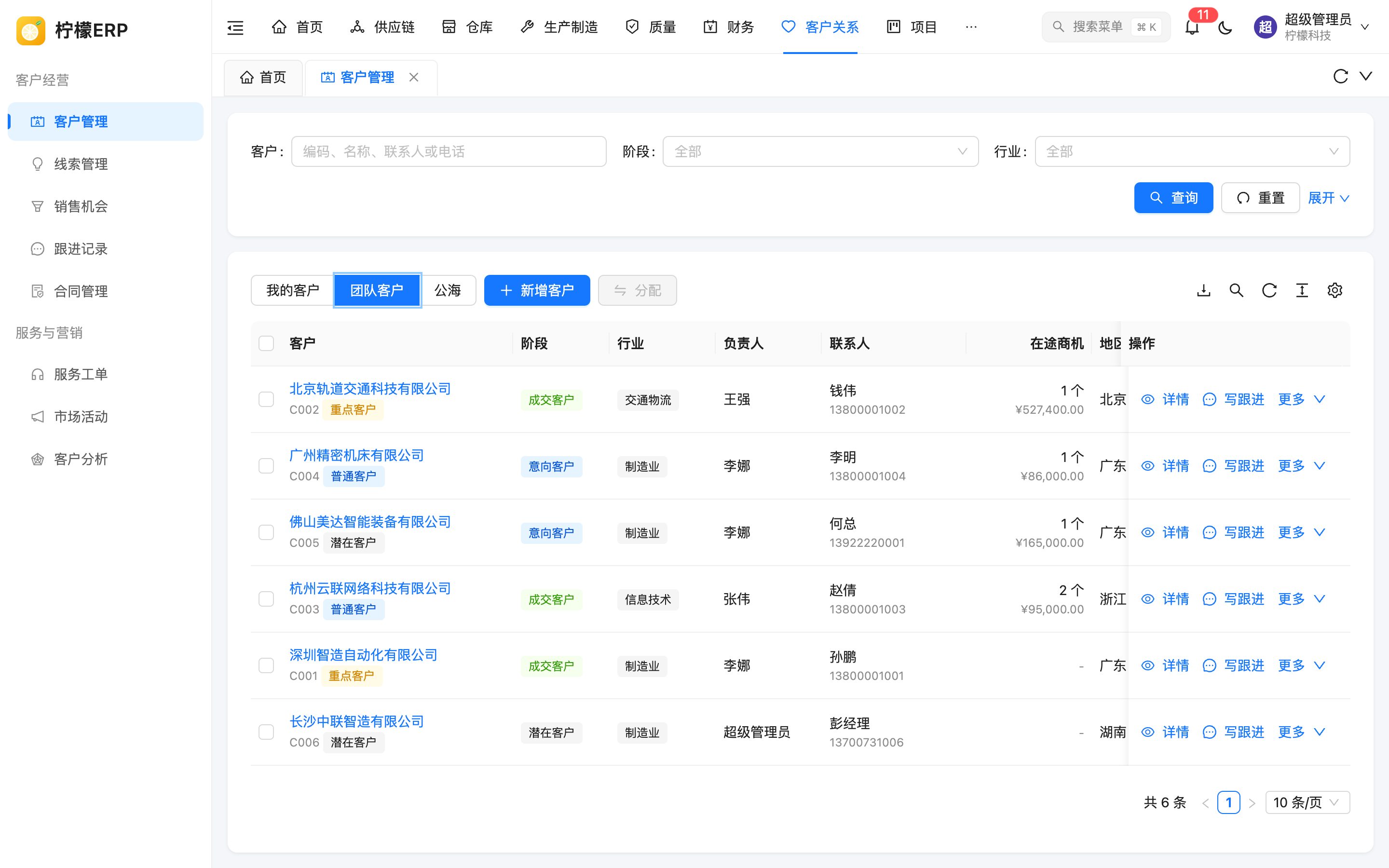The height and width of the screenshot is (868, 1389).
Task: Refresh the customer table
Action: [1269, 290]
